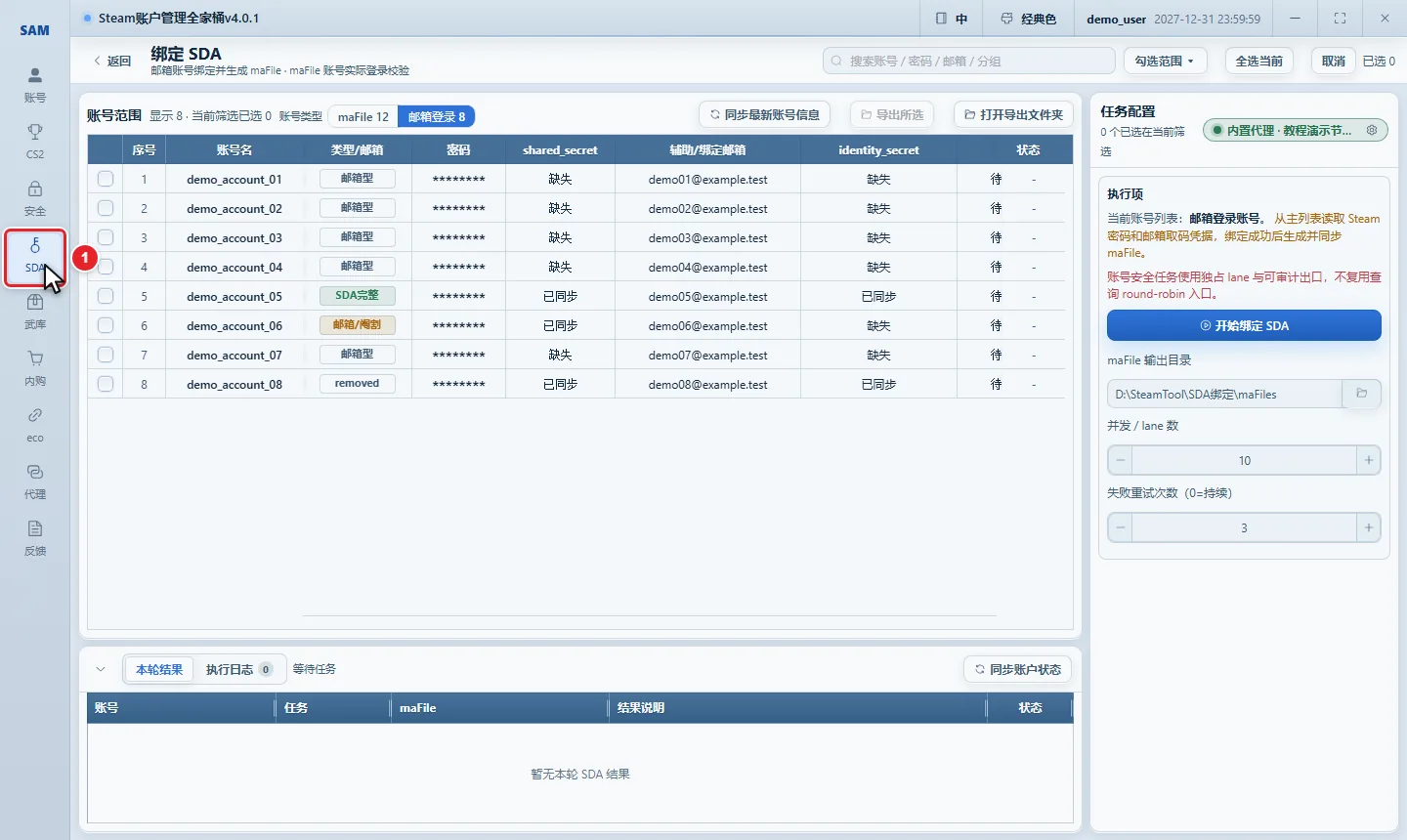Screen dimensions: 1407x840
Task: Open the 执行日志 tab
Action: [239, 669]
